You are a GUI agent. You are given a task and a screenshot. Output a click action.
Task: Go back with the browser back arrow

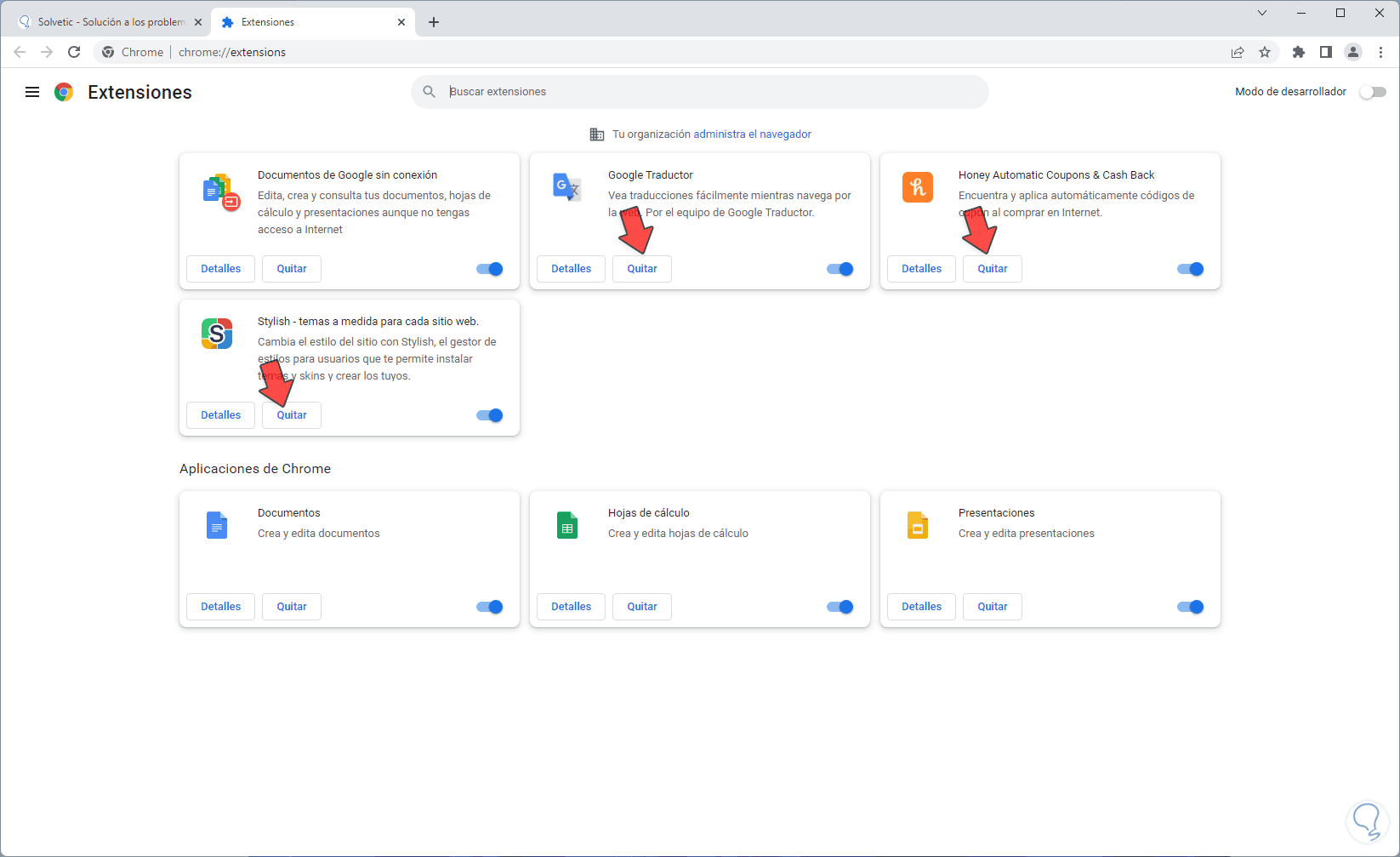tap(20, 52)
